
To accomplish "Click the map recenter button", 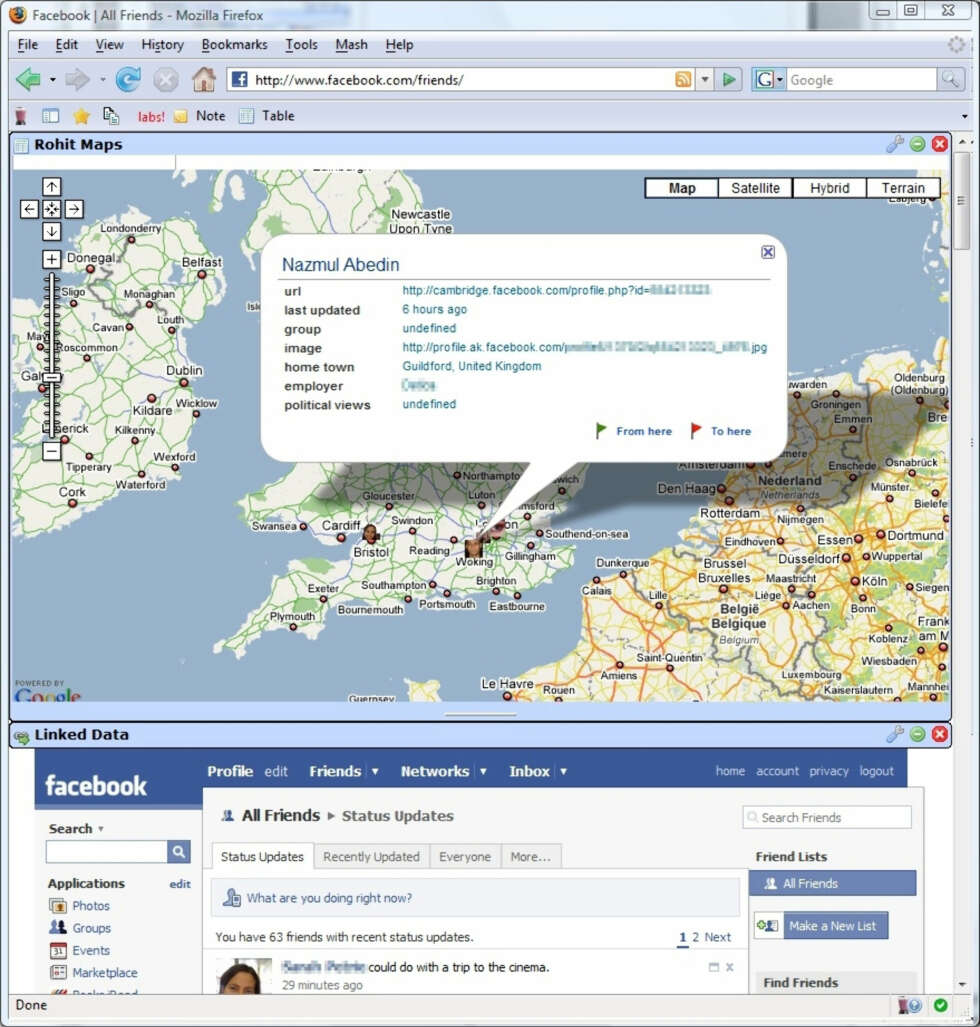I will coord(52,209).
